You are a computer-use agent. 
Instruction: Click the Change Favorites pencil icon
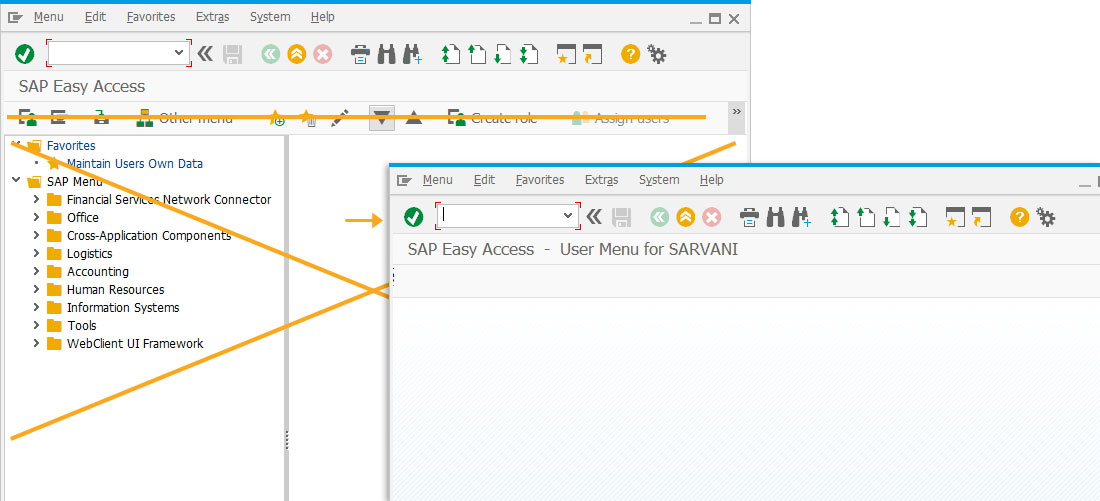tap(339, 118)
